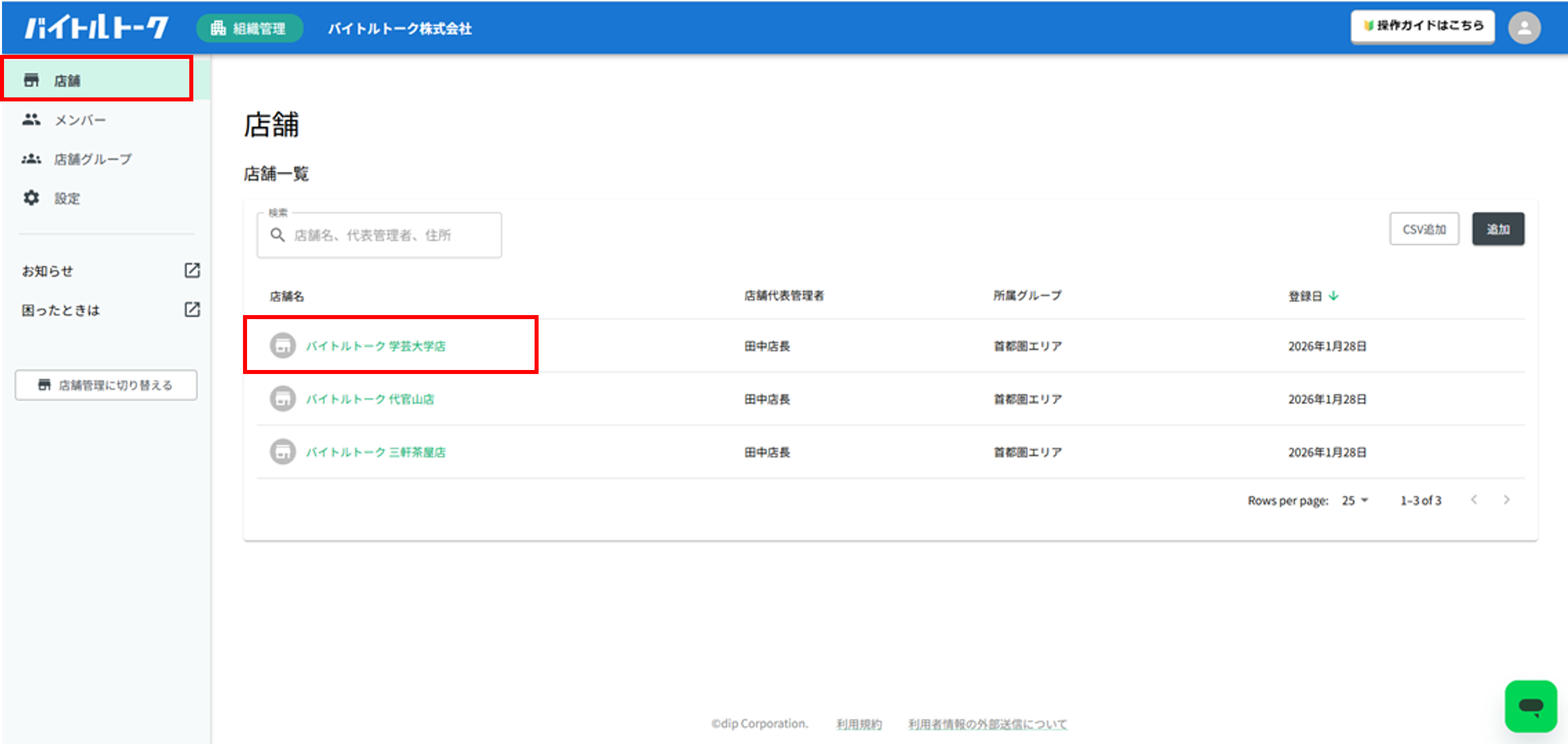Click store icon of 学芸大学店 row
The width and height of the screenshot is (1568, 744).
tap(282, 346)
